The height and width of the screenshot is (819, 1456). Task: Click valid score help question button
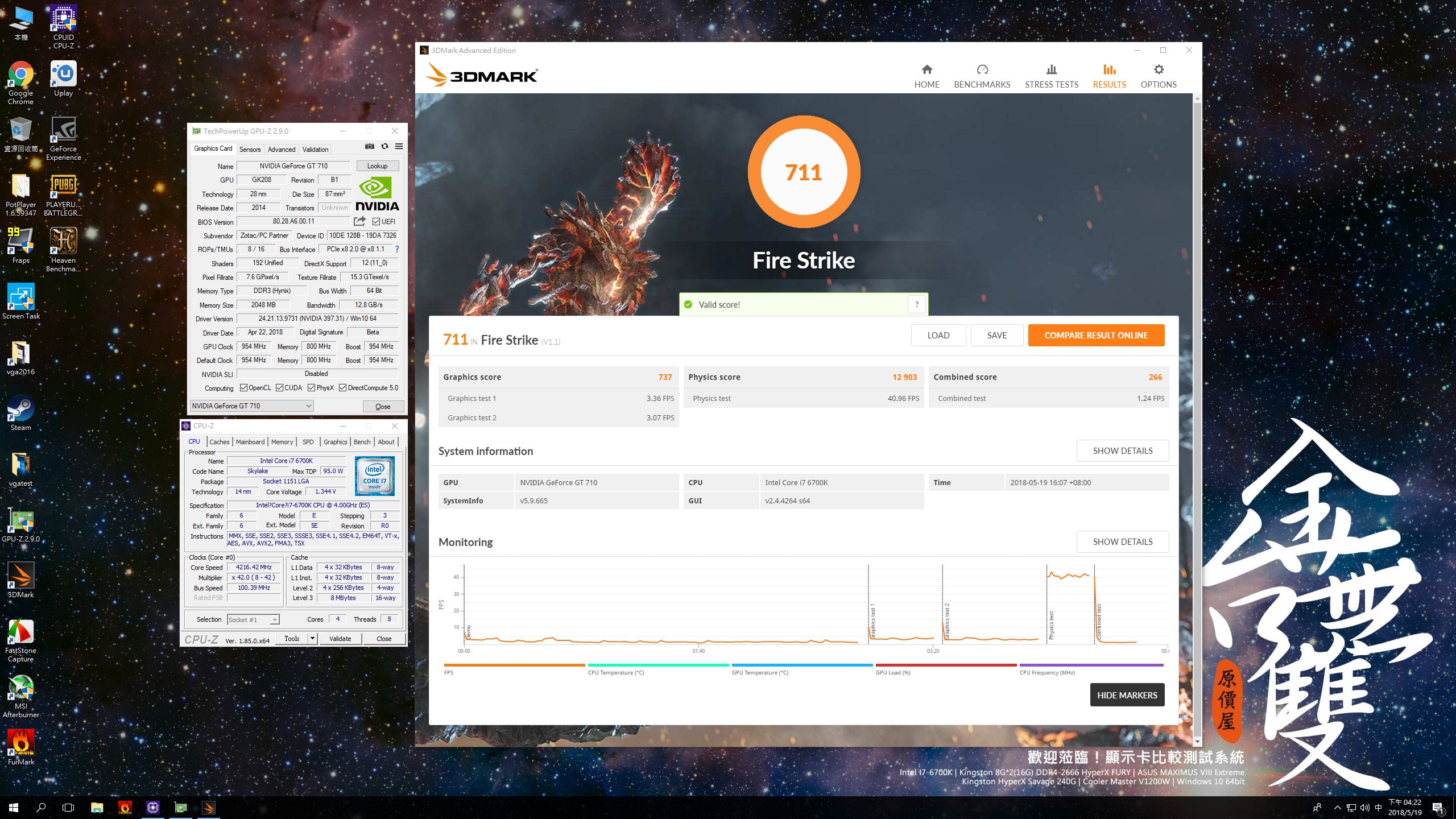coord(917,305)
